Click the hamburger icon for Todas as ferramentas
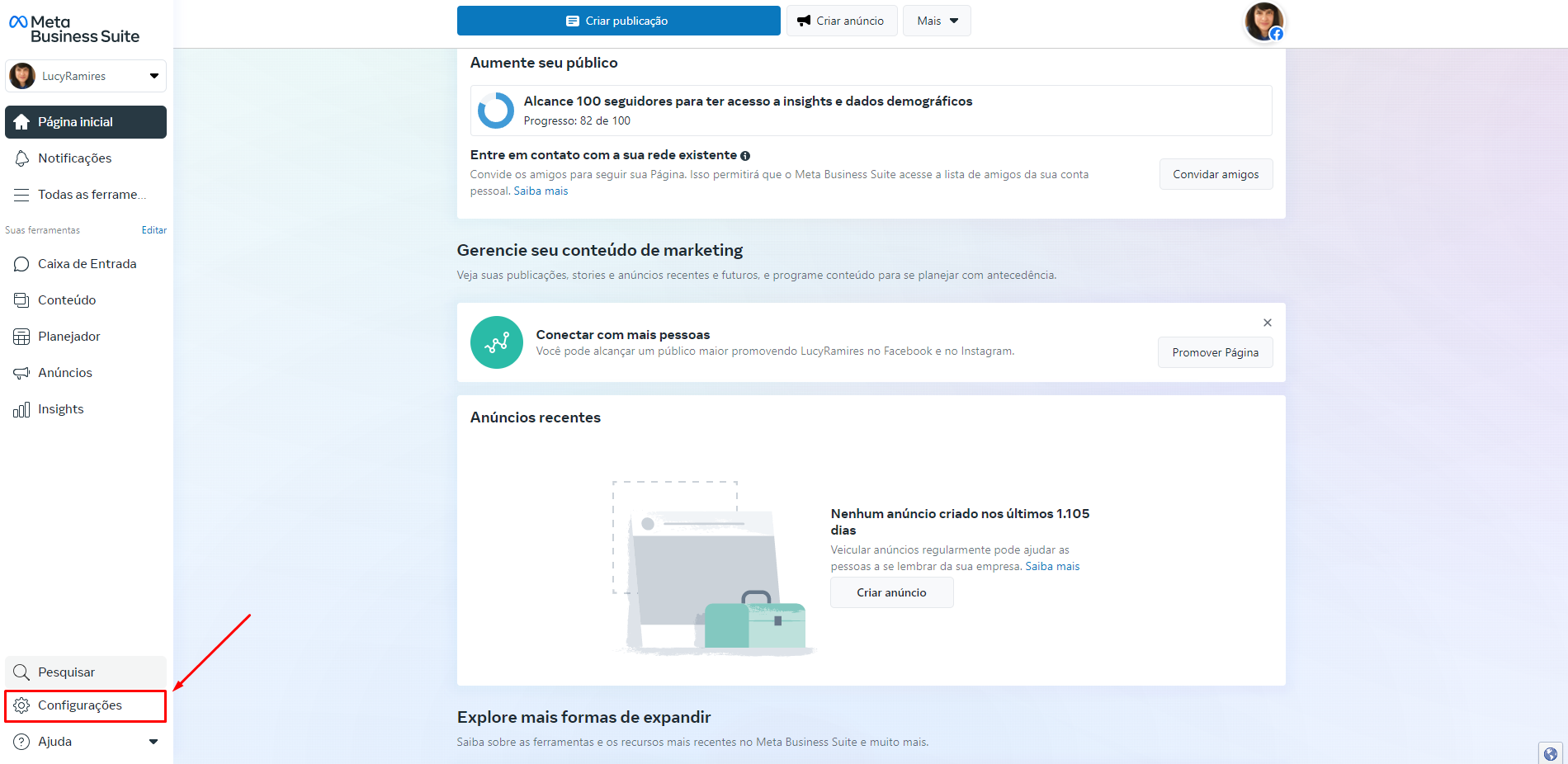Image resolution: width=1568 pixels, height=764 pixels. tap(21, 195)
